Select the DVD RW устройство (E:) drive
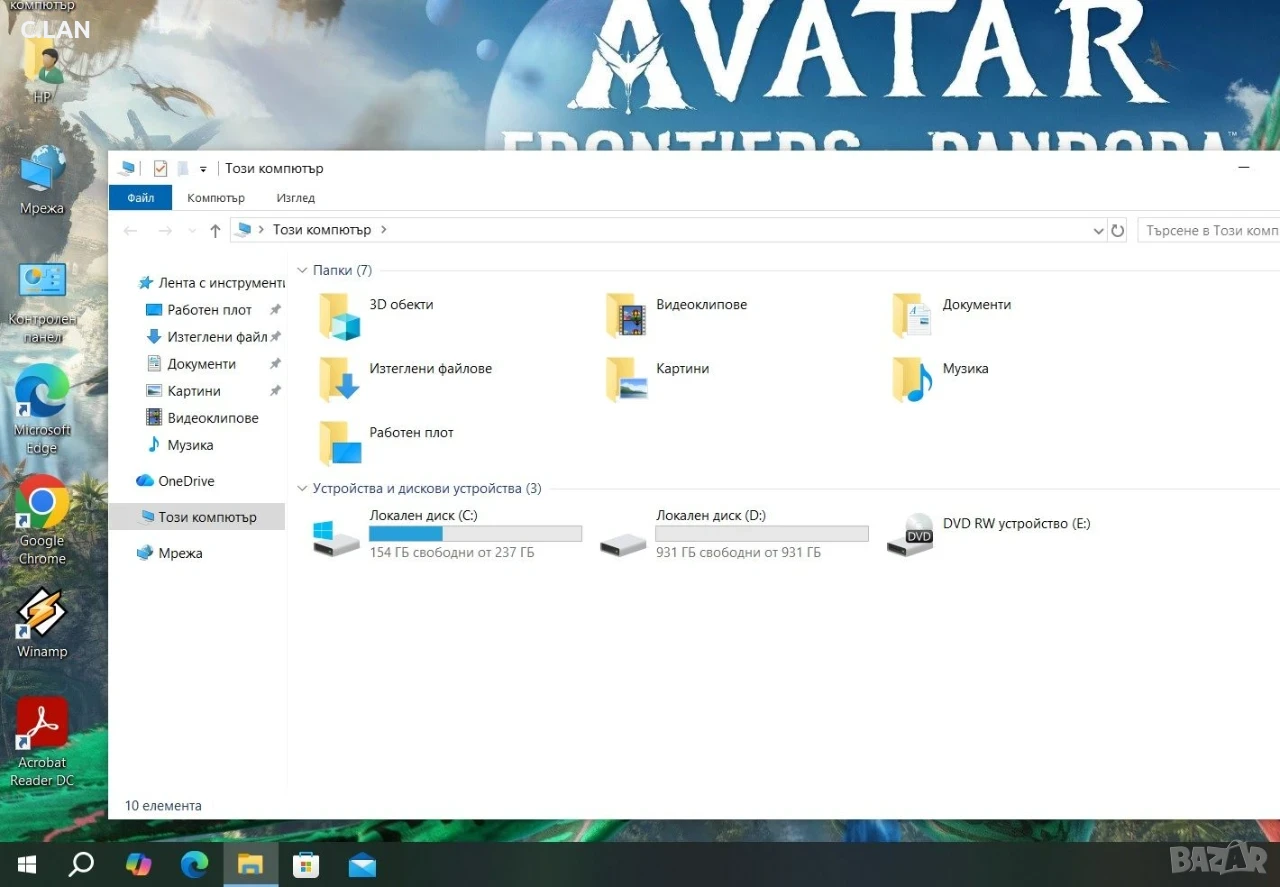1280x887 pixels. (988, 535)
